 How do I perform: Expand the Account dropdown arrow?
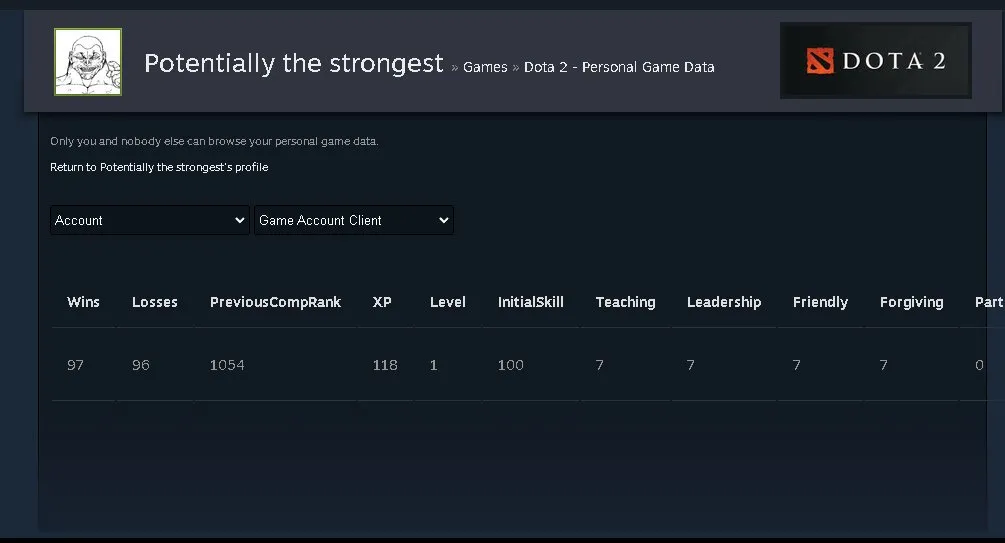[240, 220]
